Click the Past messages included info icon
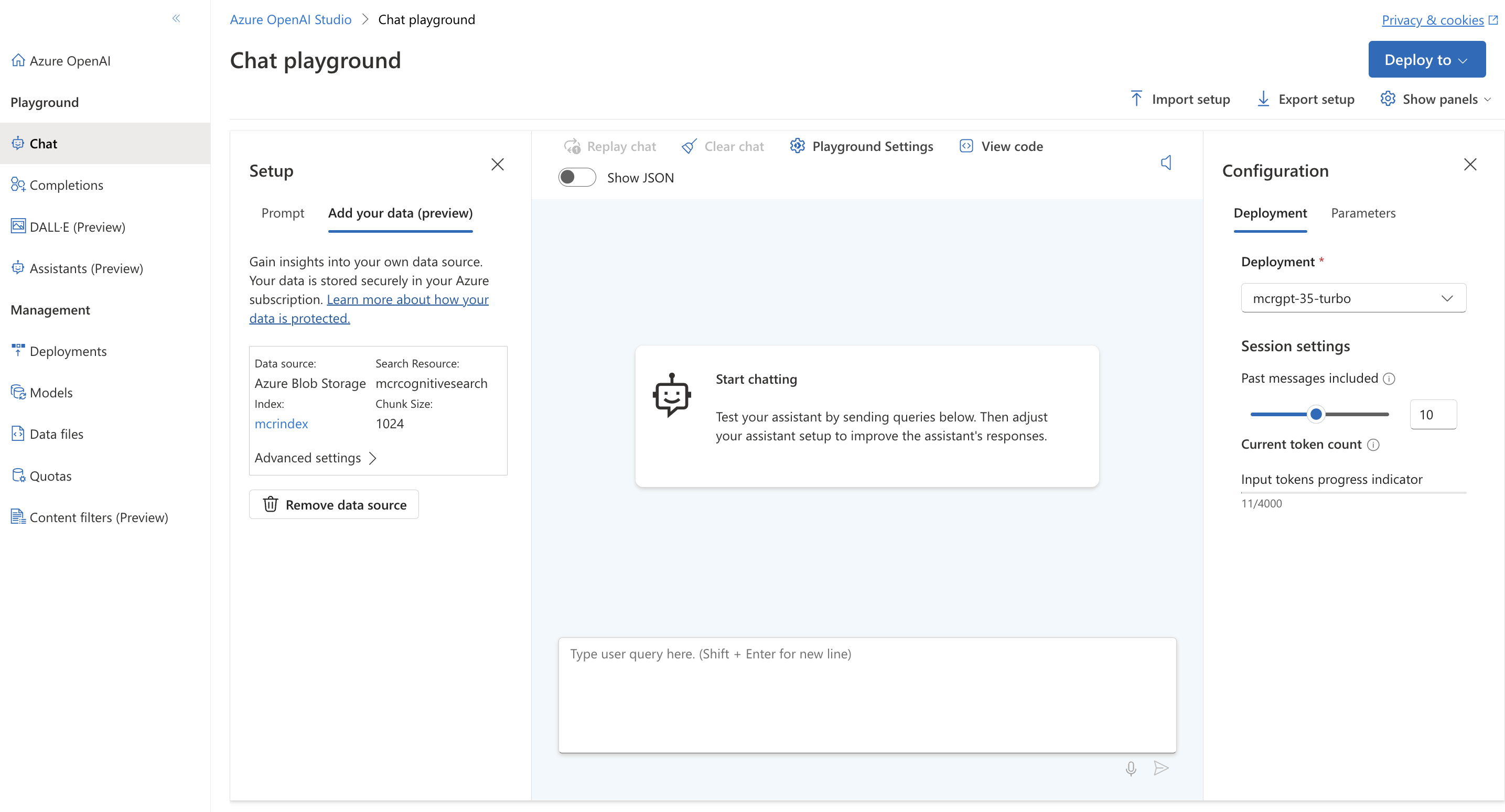 point(1389,378)
